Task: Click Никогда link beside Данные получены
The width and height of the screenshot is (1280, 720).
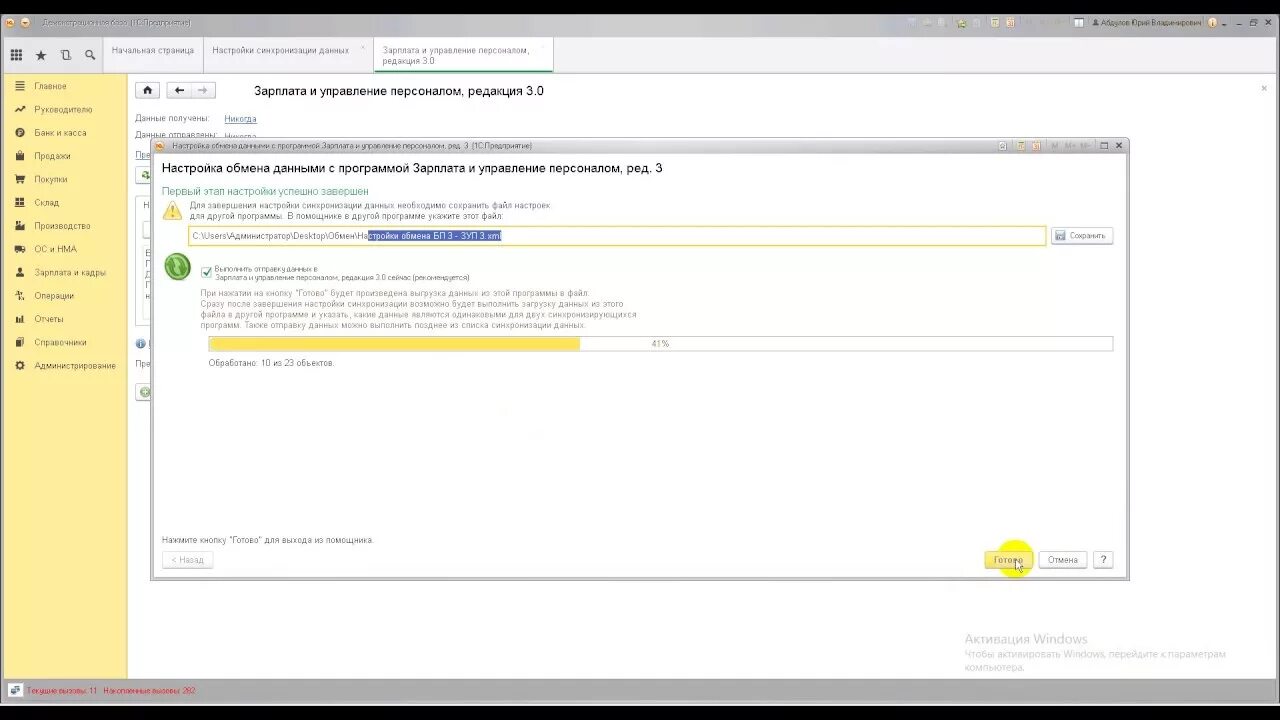Action: (240, 118)
